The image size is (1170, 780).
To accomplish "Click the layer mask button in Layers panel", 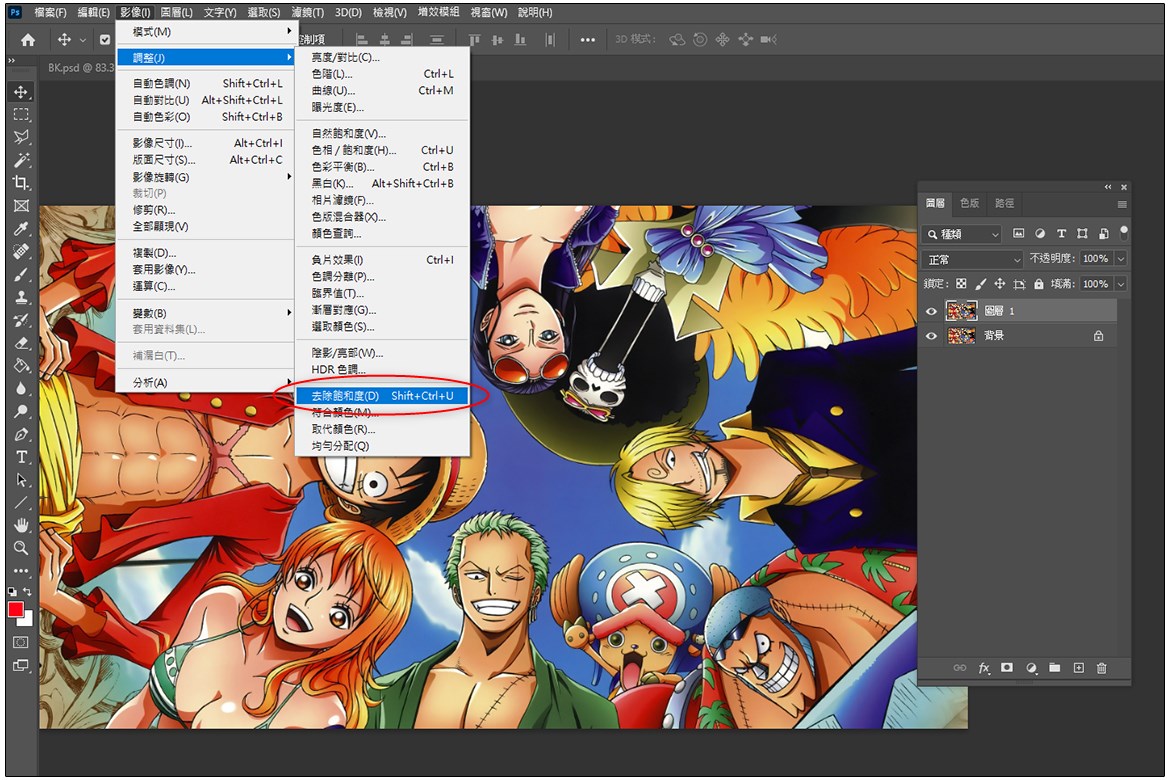I will (1007, 668).
